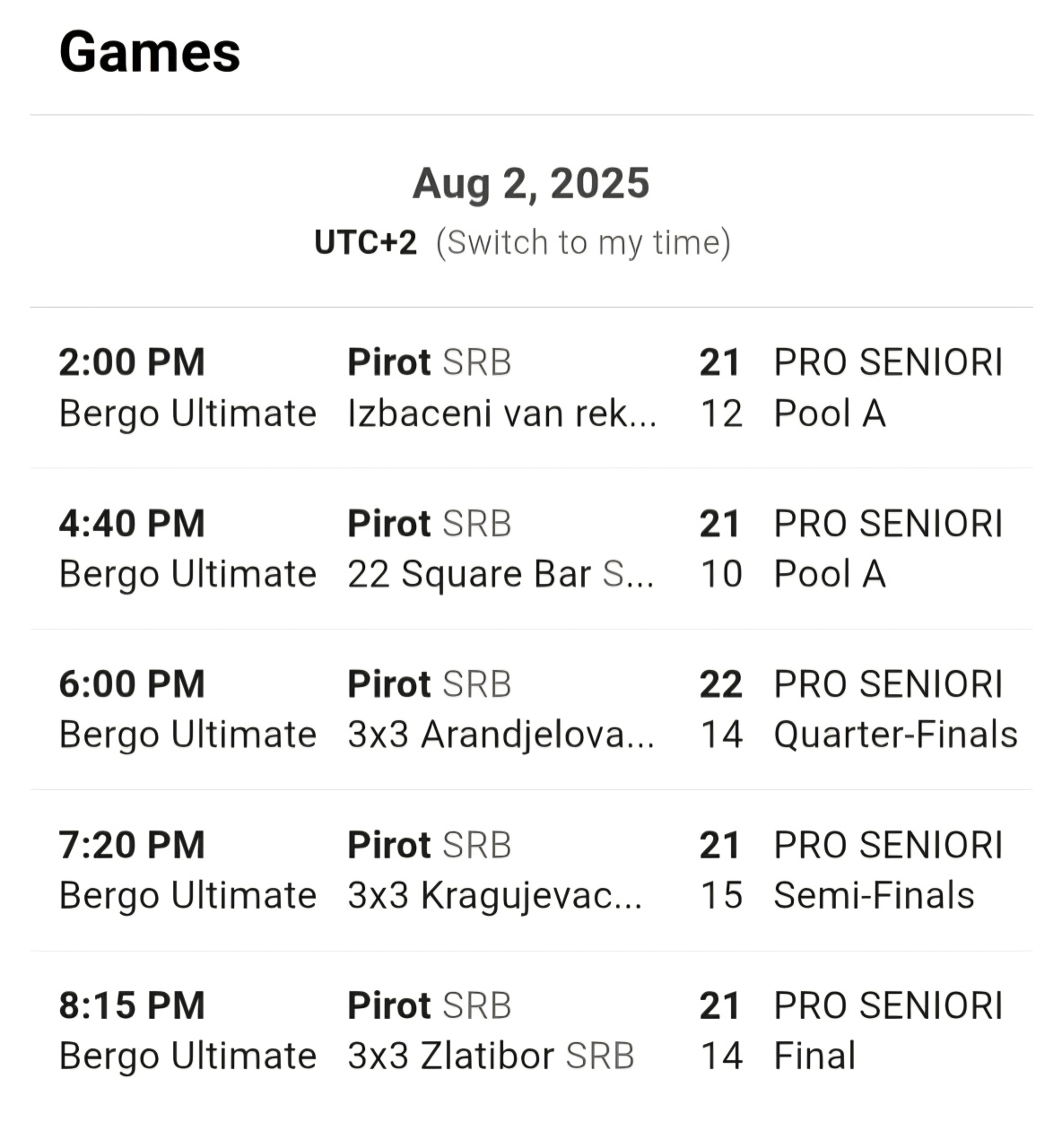Click the 6:00 PM game time
This screenshot has width=1062, height=1148.
point(132,685)
